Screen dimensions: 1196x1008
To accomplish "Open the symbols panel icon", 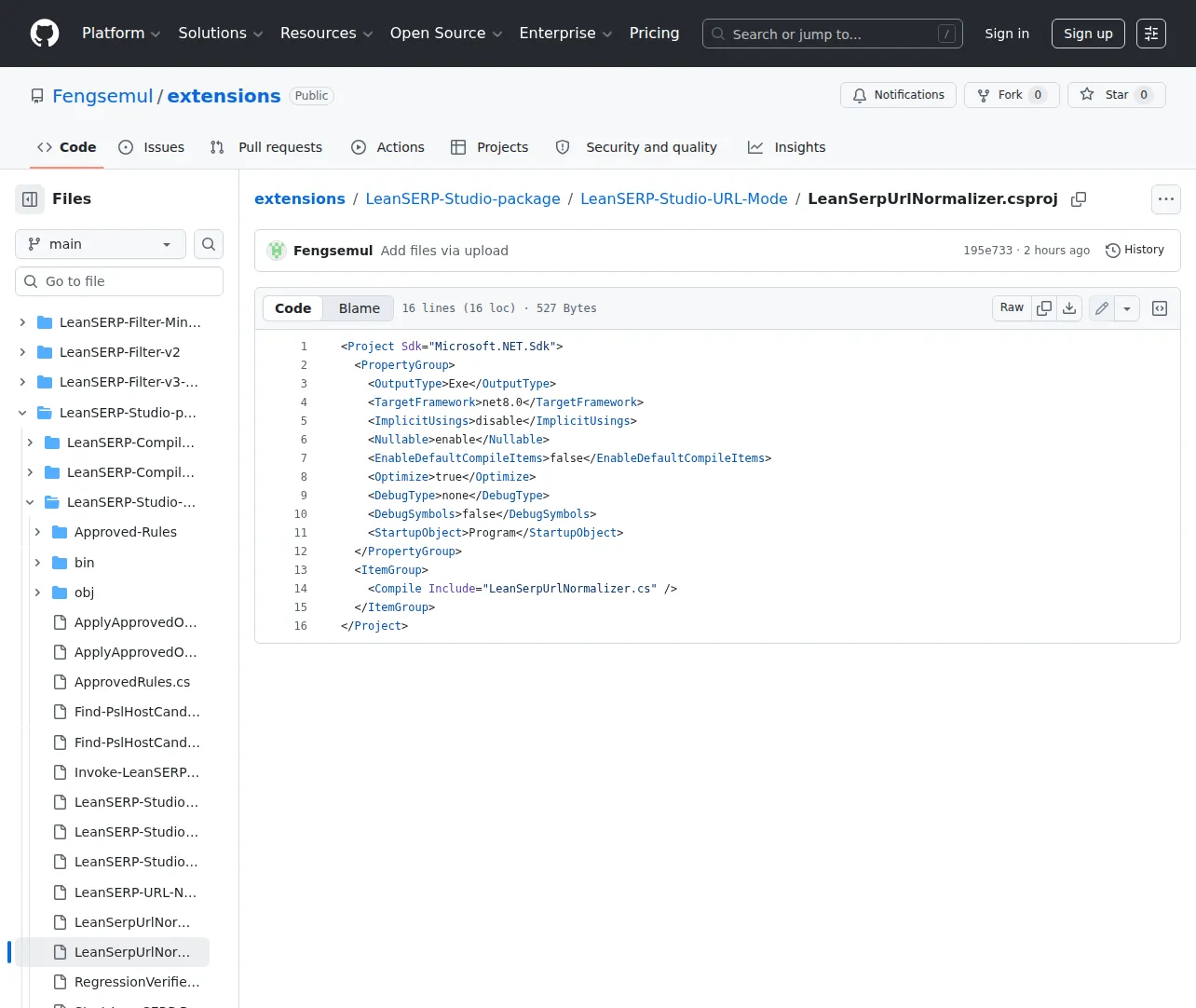I will pos(1160,308).
